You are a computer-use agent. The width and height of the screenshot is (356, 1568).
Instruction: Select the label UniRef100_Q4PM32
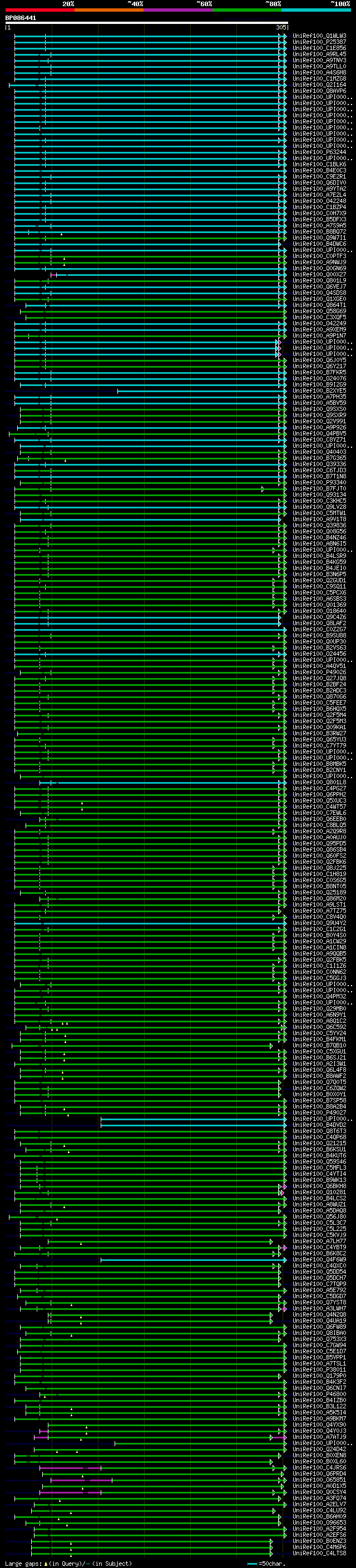[x=319, y=996]
